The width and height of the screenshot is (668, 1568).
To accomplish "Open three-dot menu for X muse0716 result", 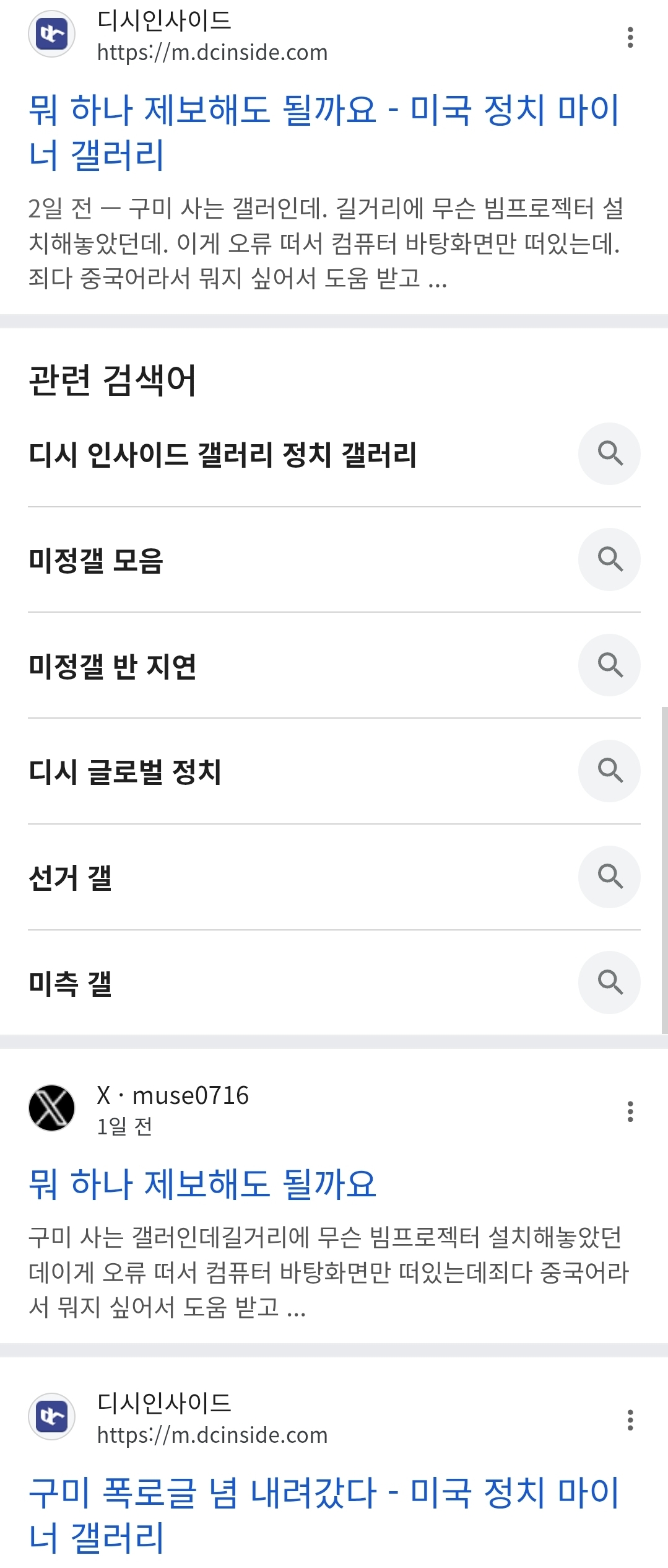I will click(630, 1111).
